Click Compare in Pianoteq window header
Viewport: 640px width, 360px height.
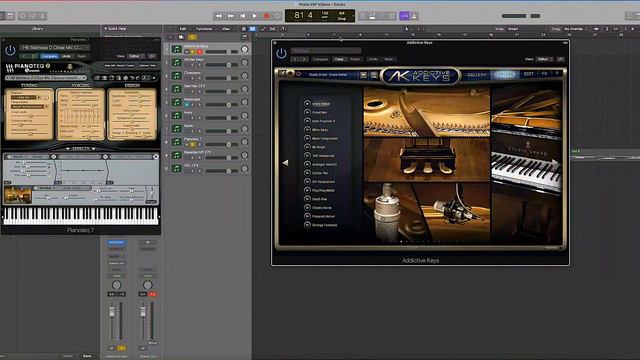(49, 56)
